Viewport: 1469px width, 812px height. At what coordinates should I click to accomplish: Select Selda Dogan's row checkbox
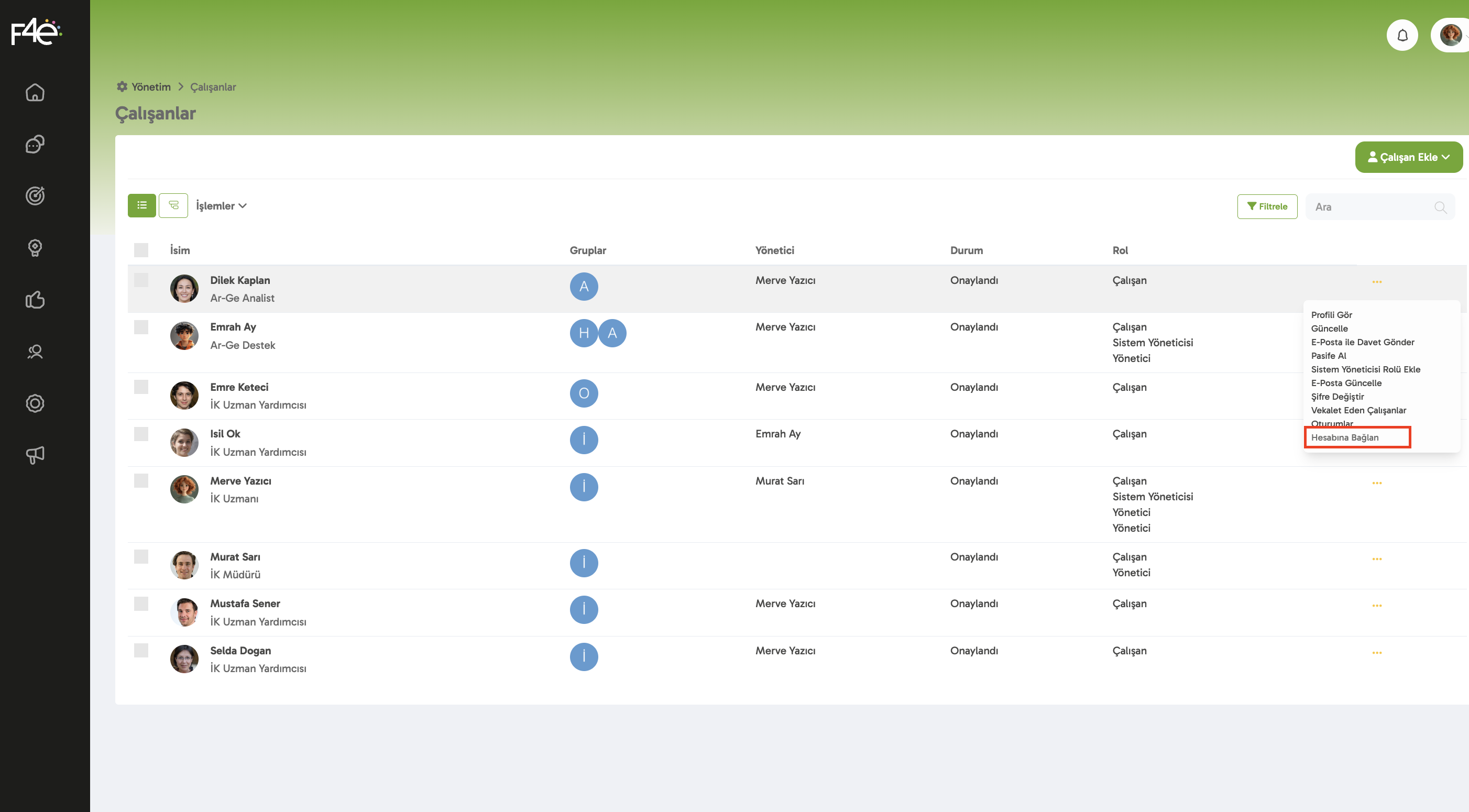tap(141, 651)
